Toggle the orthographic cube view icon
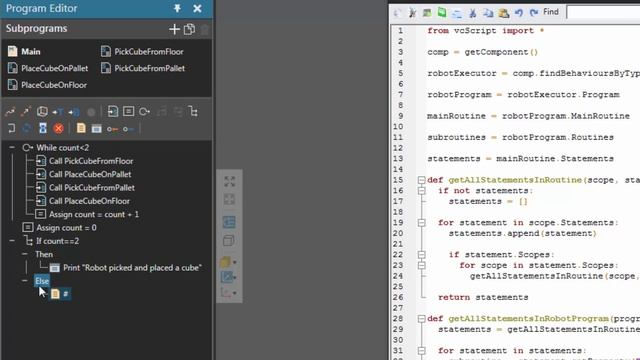 (229, 240)
